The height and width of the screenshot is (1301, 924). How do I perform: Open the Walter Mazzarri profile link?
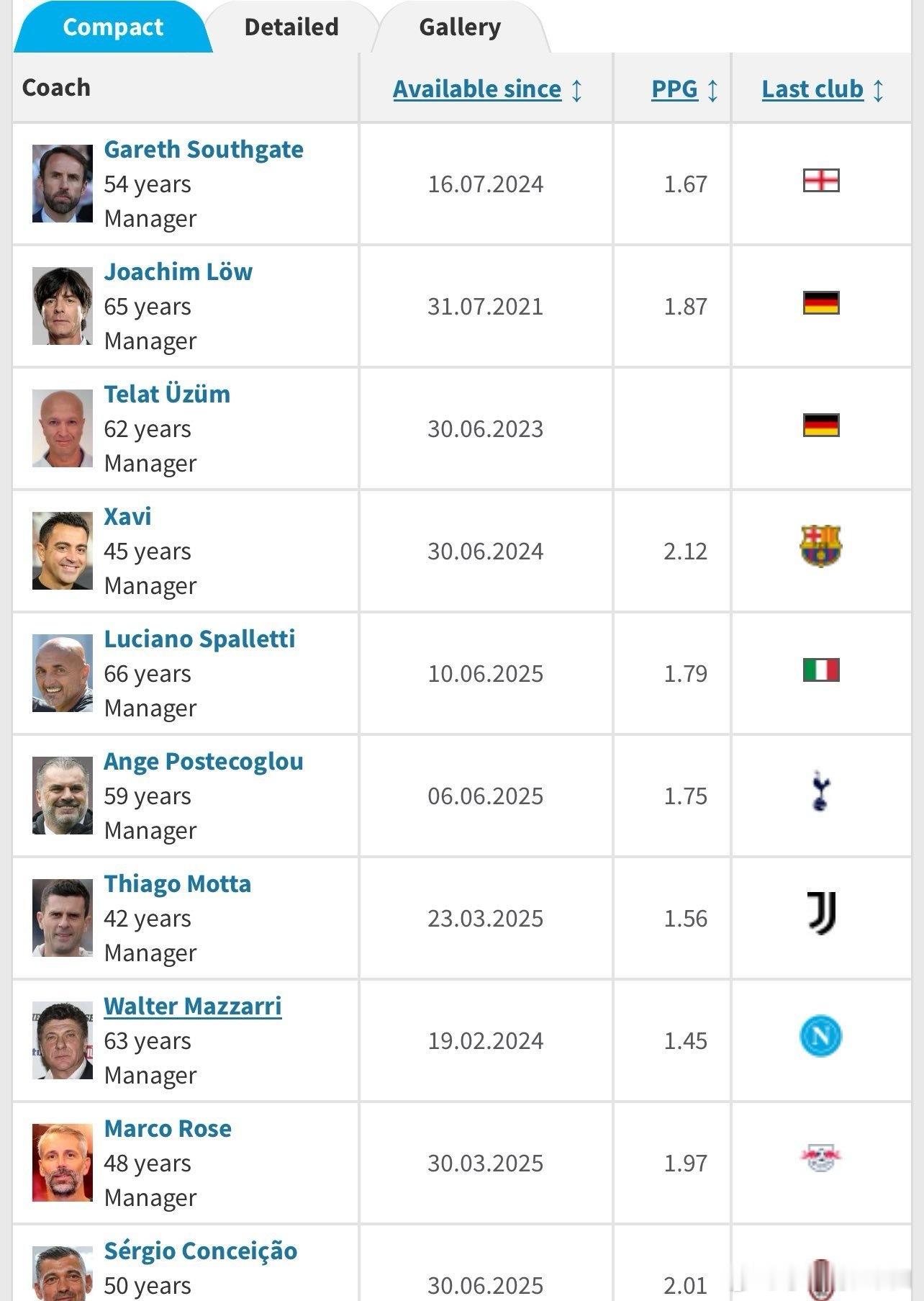(x=193, y=1007)
